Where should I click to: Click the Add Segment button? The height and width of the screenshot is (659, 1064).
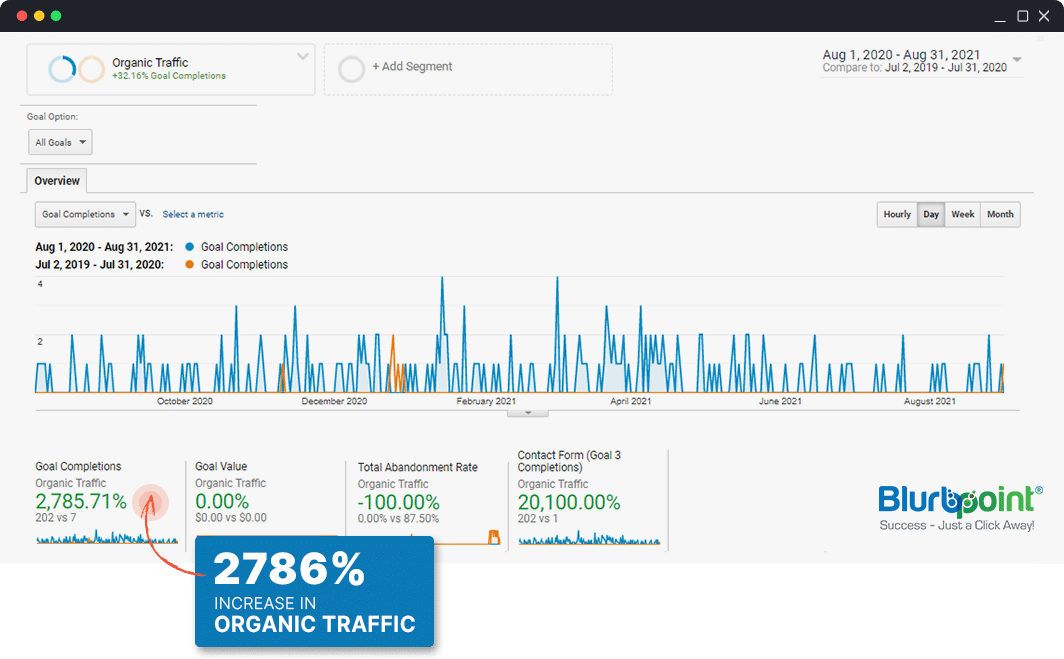click(412, 67)
